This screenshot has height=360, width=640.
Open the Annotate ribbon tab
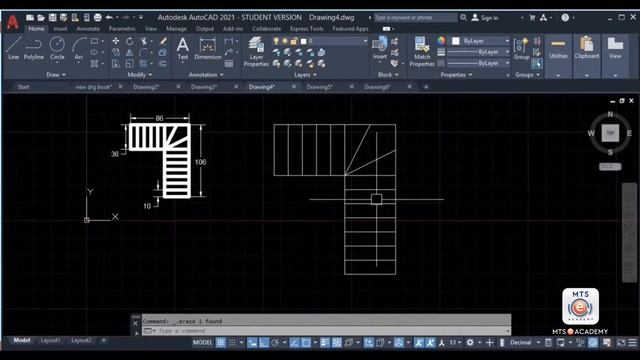click(88, 29)
